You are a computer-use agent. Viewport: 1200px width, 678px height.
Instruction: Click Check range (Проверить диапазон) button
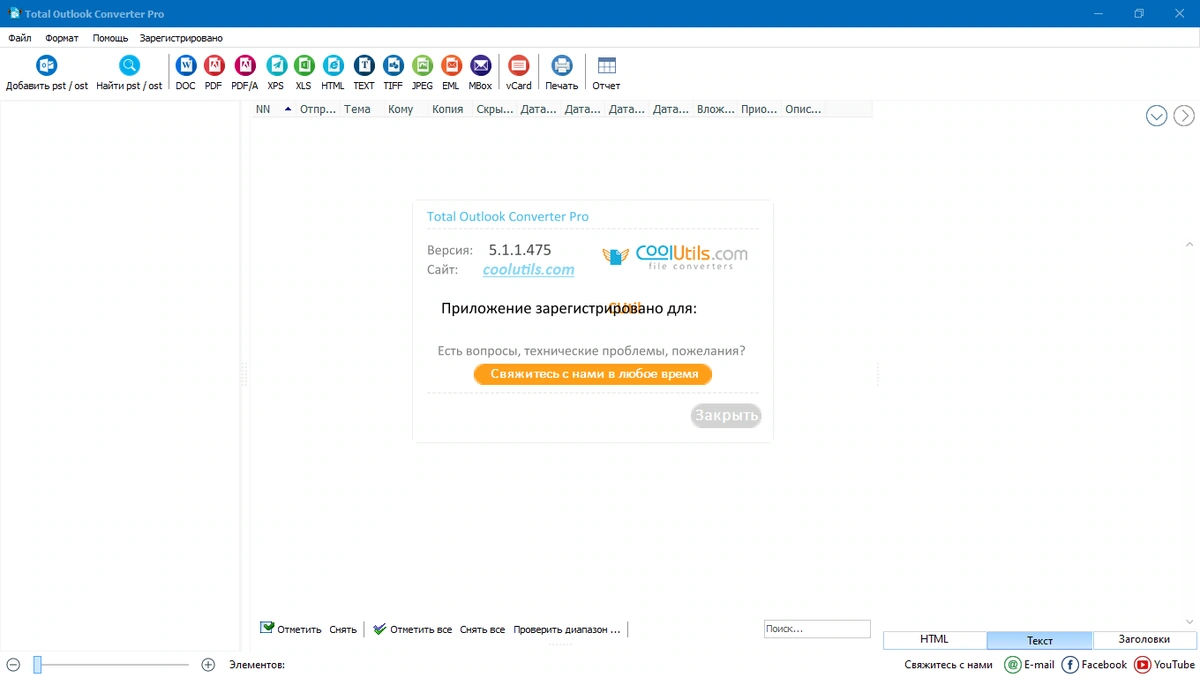[x=567, y=630]
